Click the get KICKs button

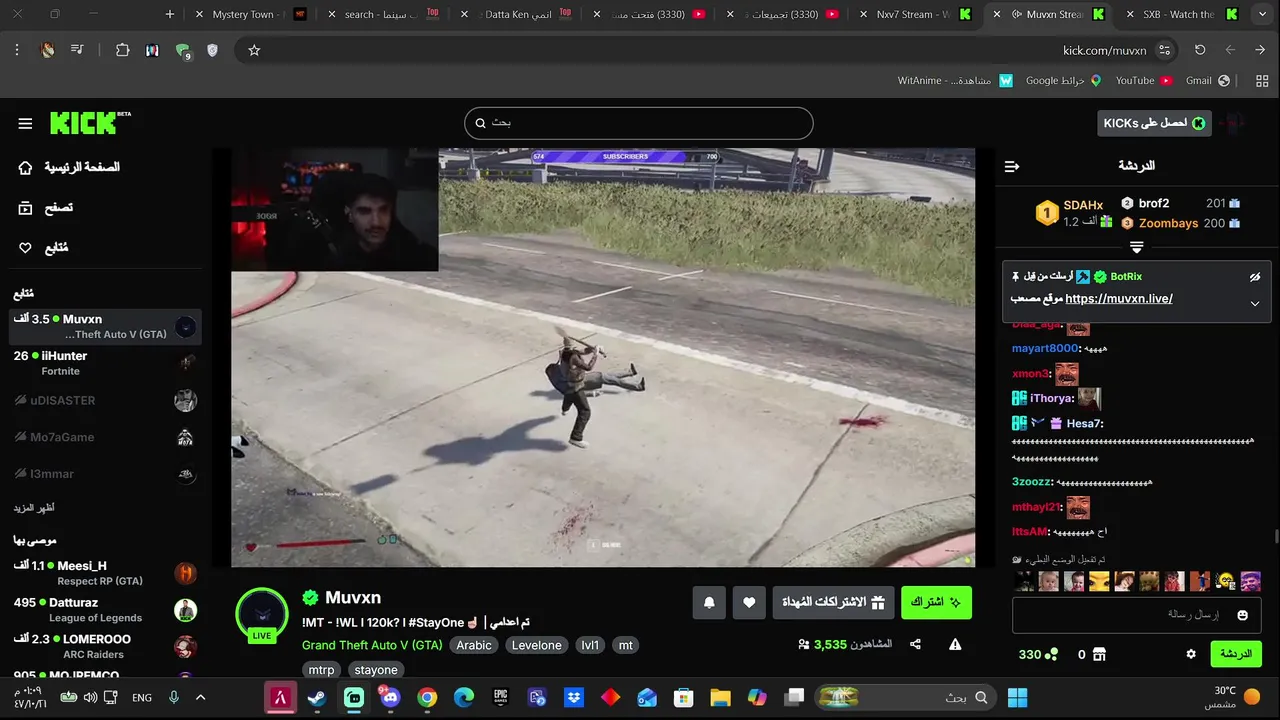[1154, 123]
